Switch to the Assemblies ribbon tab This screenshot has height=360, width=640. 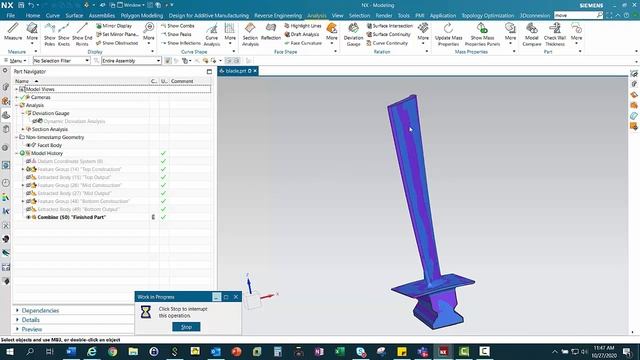(102, 16)
